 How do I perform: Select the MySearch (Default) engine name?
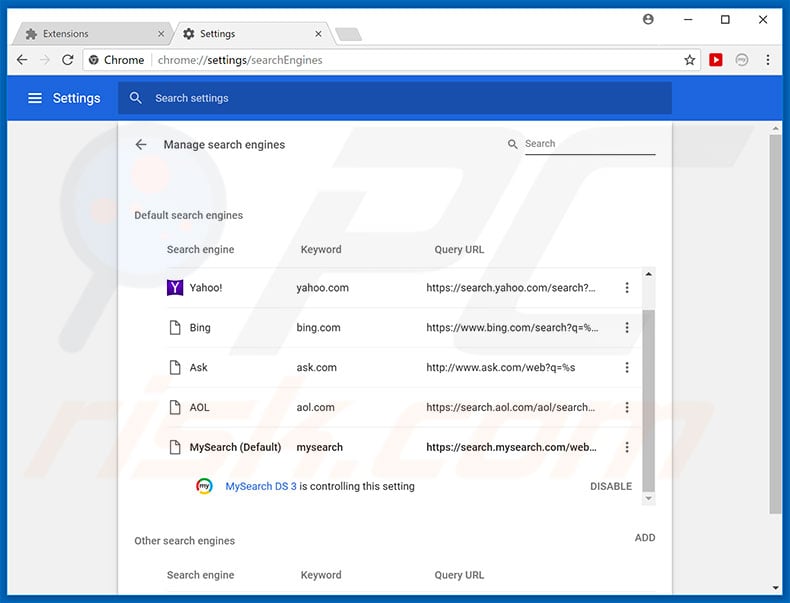coord(235,447)
